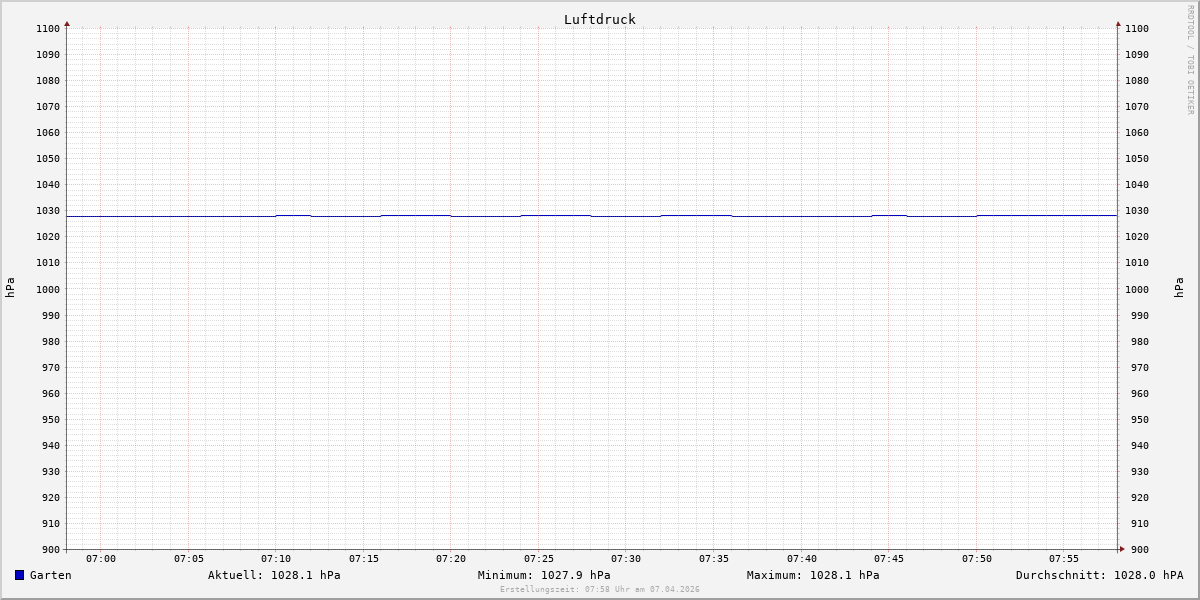
Task: Click the arrow atop the left y-axis
Action: pos(67,23)
